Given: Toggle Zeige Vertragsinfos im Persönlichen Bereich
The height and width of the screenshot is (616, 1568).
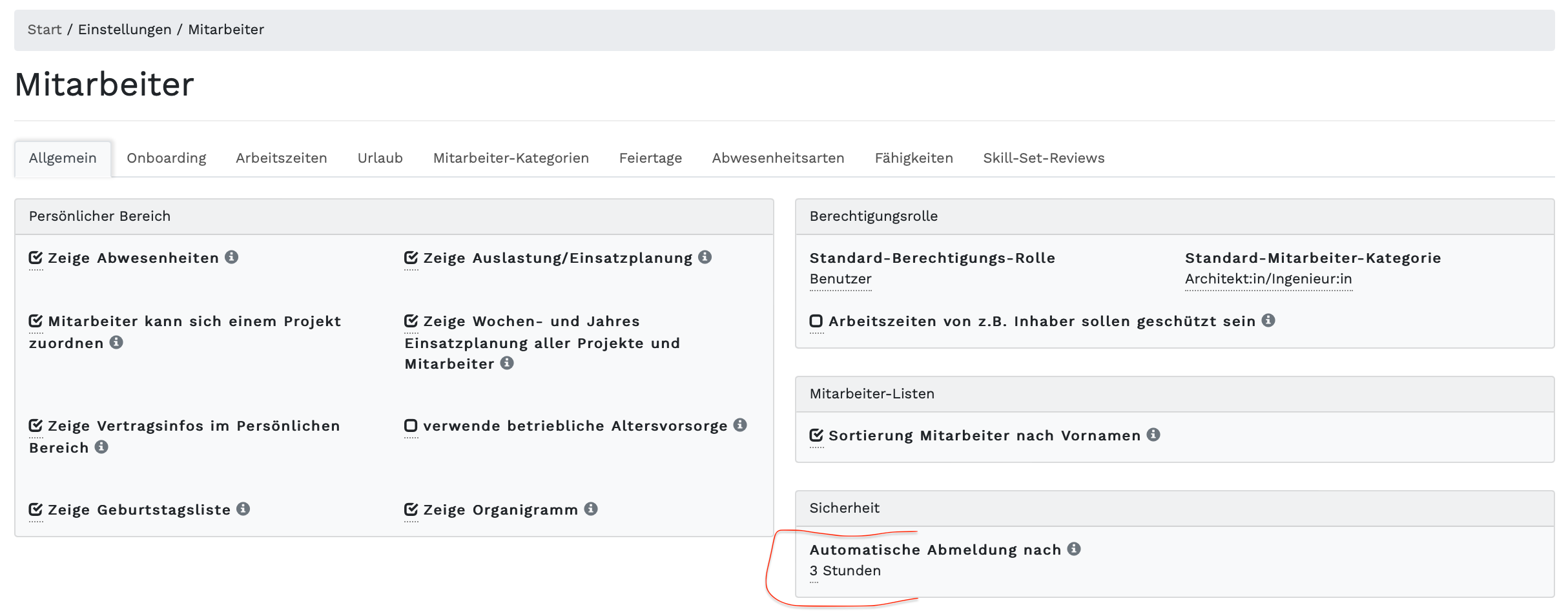Looking at the screenshot, I should click(36, 426).
